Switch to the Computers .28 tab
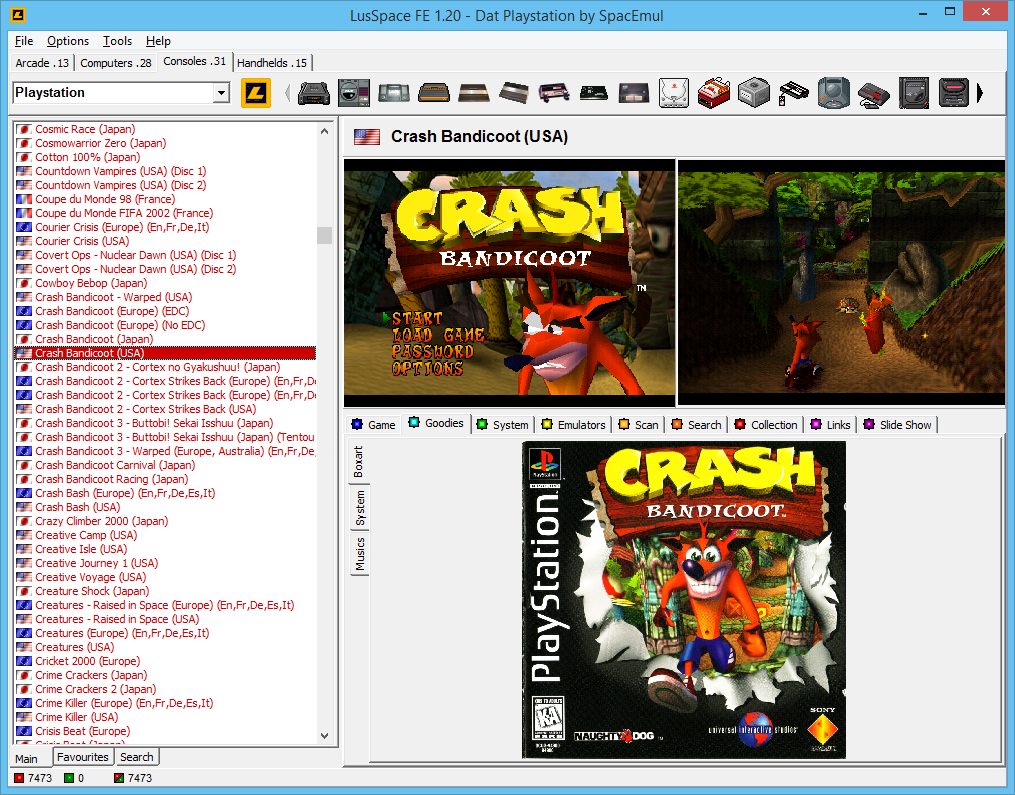Screen dimensions: 1015x795 click(x=116, y=63)
